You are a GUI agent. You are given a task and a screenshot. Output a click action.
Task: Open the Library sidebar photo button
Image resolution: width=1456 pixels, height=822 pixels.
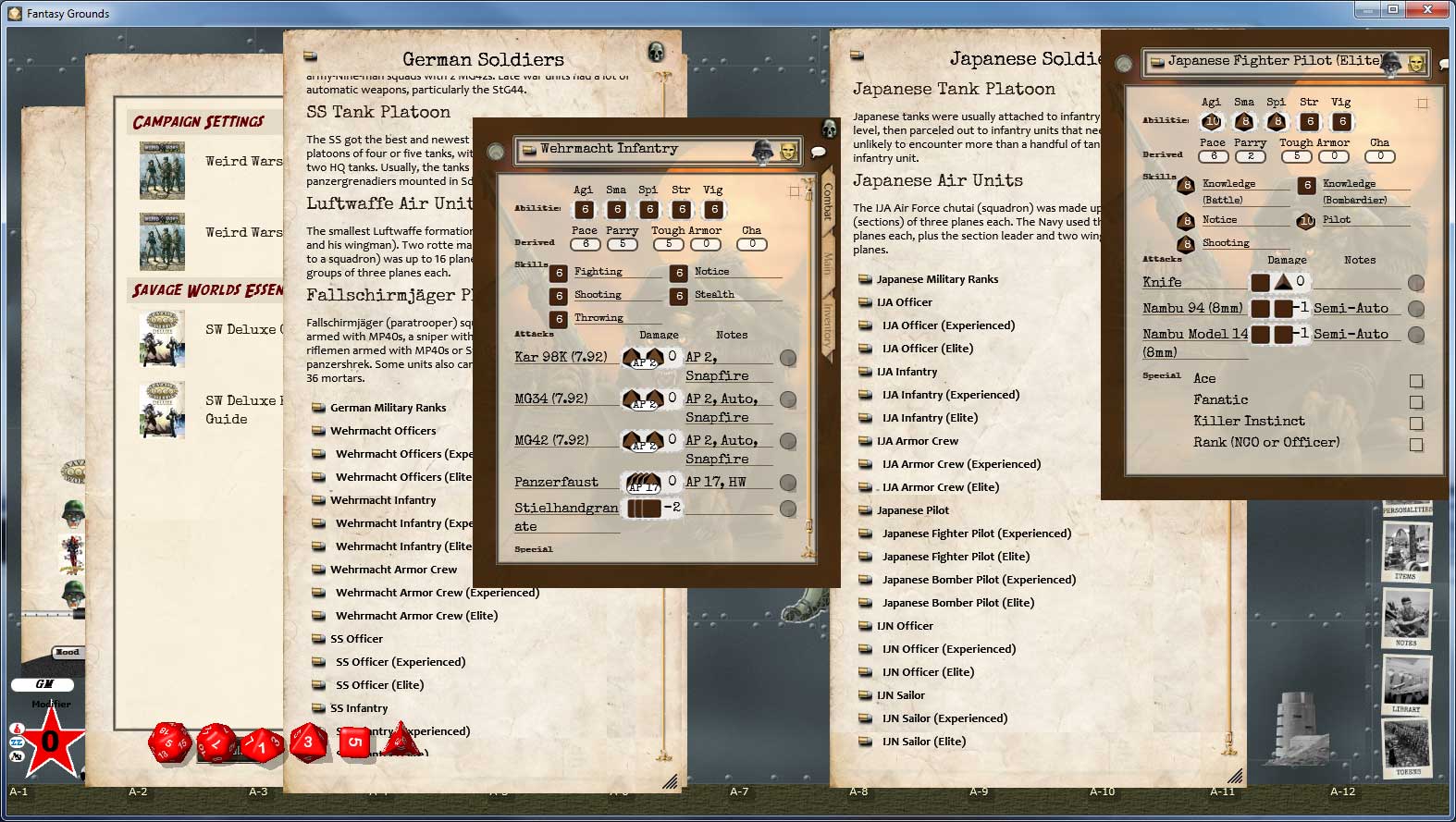point(1406,685)
